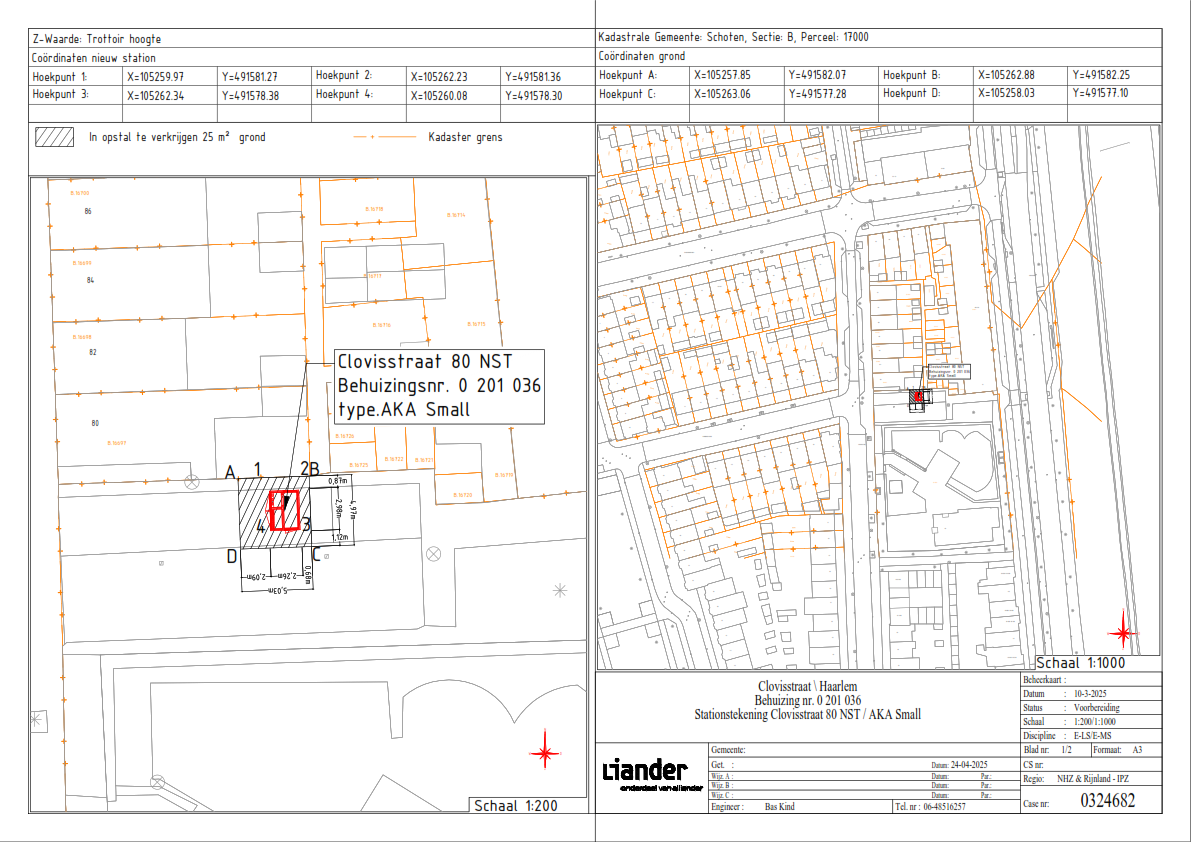Click the gray asterisk symbol on left map
This screenshot has height=842, width=1191.
[x=560, y=590]
